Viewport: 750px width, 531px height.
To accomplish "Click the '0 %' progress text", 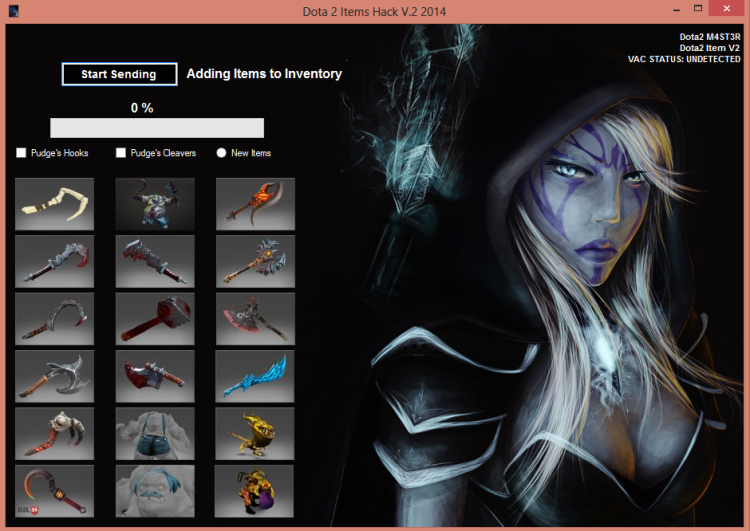I will point(142,108).
